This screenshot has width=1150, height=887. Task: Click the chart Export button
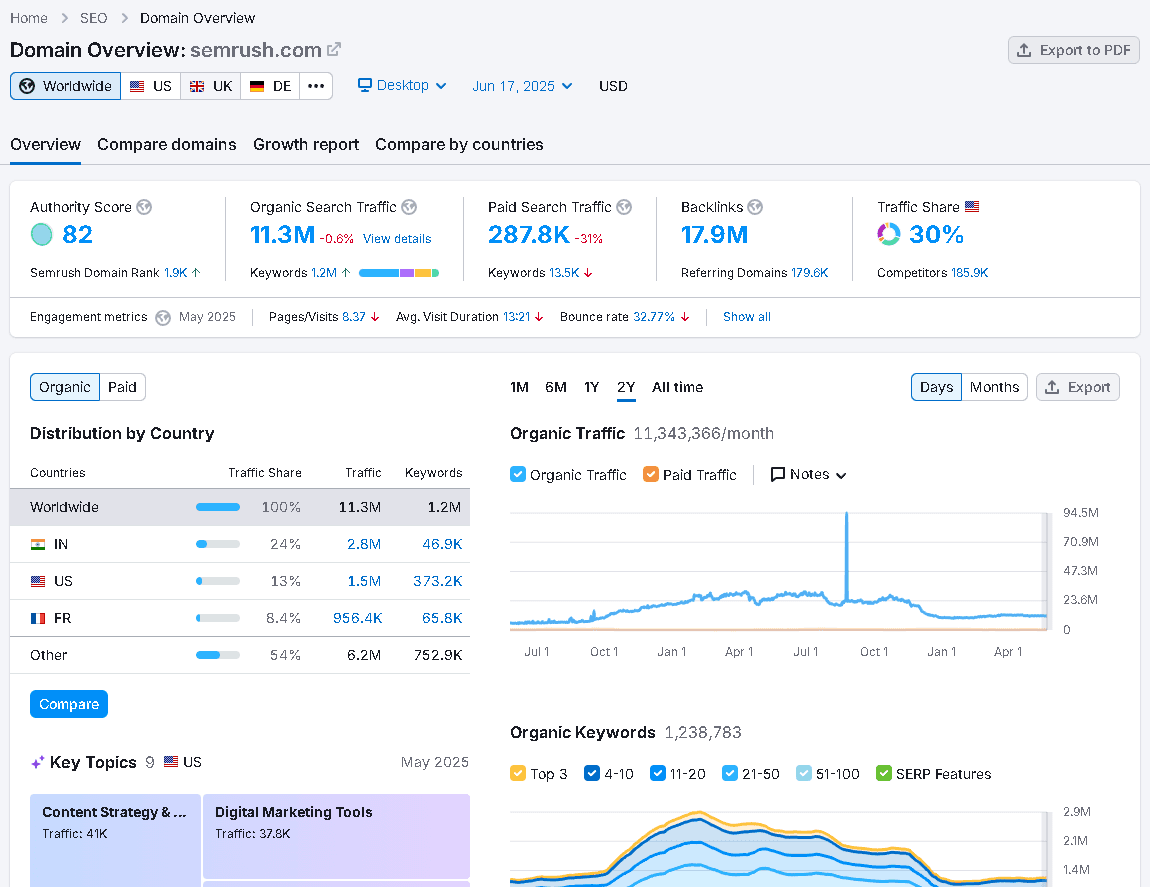[1077, 387]
